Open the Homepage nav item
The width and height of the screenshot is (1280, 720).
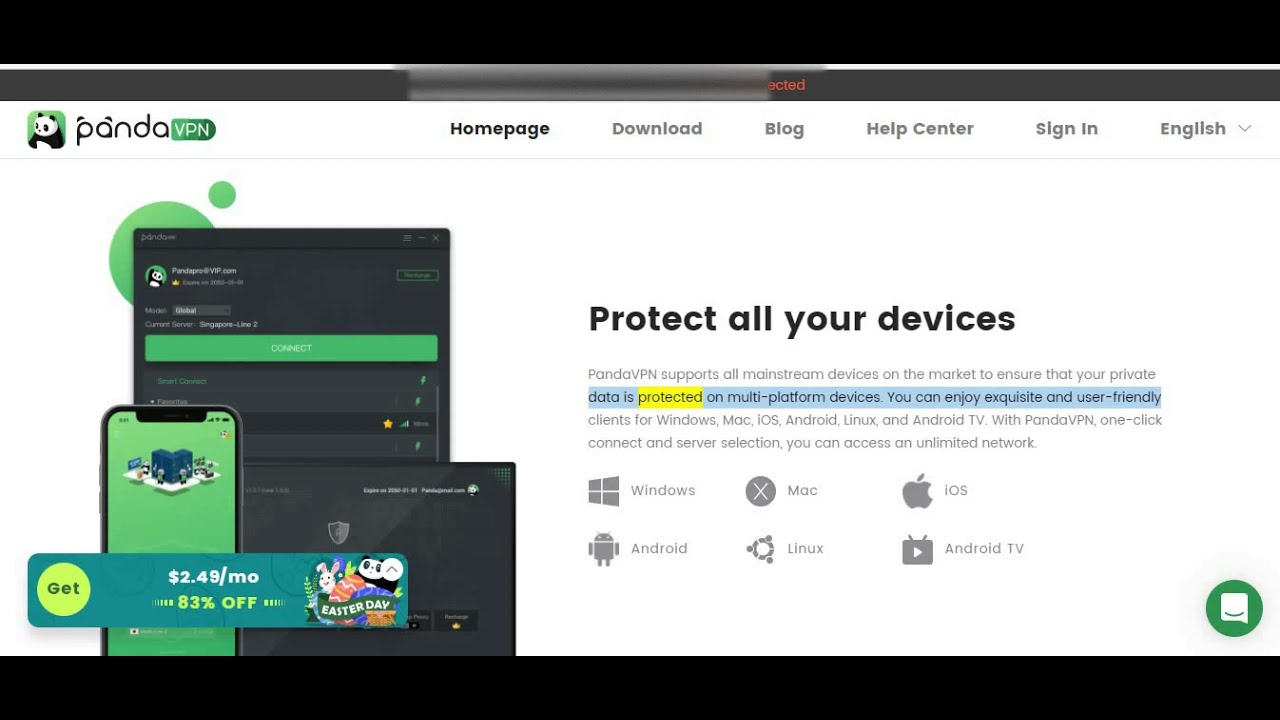(x=500, y=129)
